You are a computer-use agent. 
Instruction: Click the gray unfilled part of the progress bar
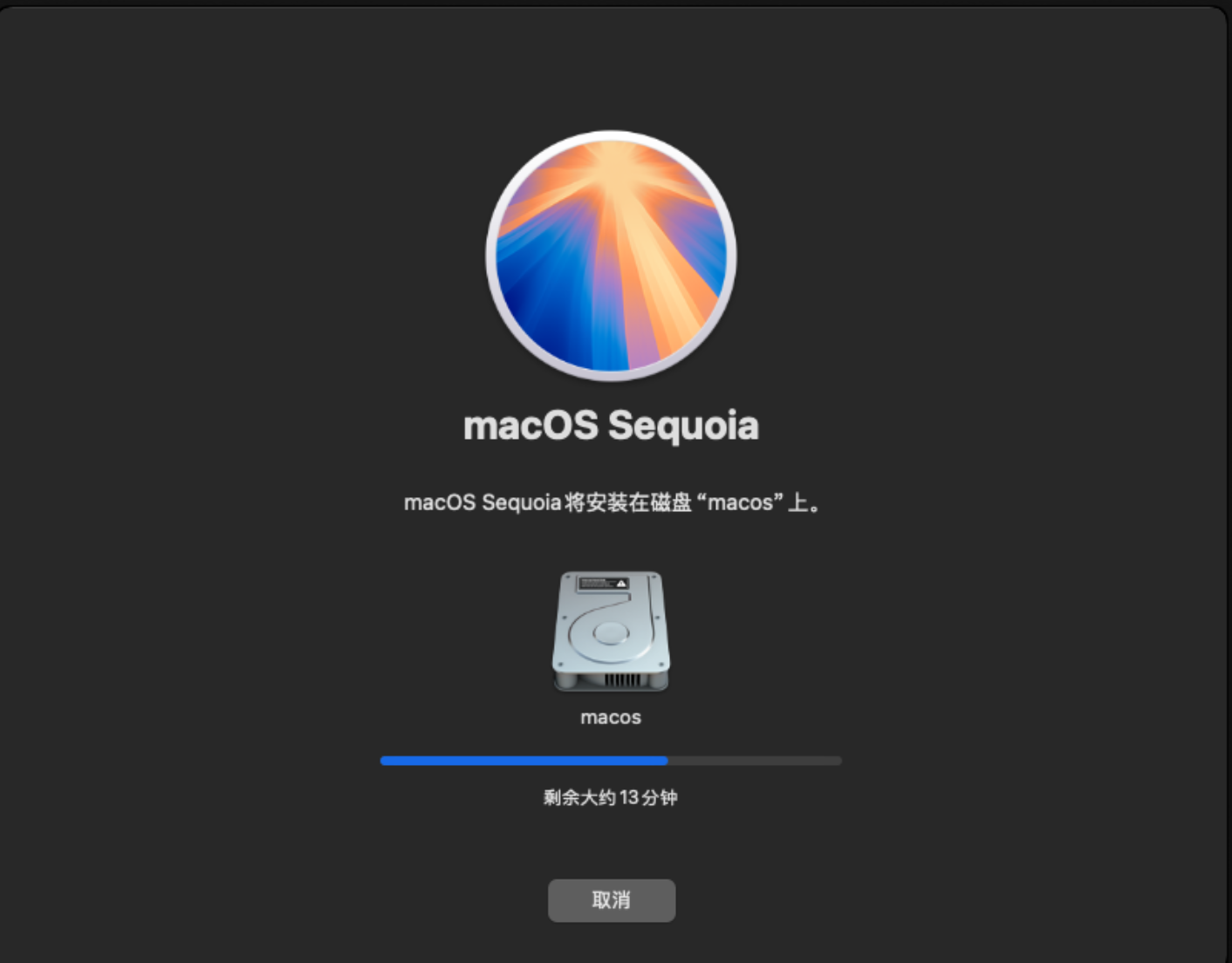point(755,761)
